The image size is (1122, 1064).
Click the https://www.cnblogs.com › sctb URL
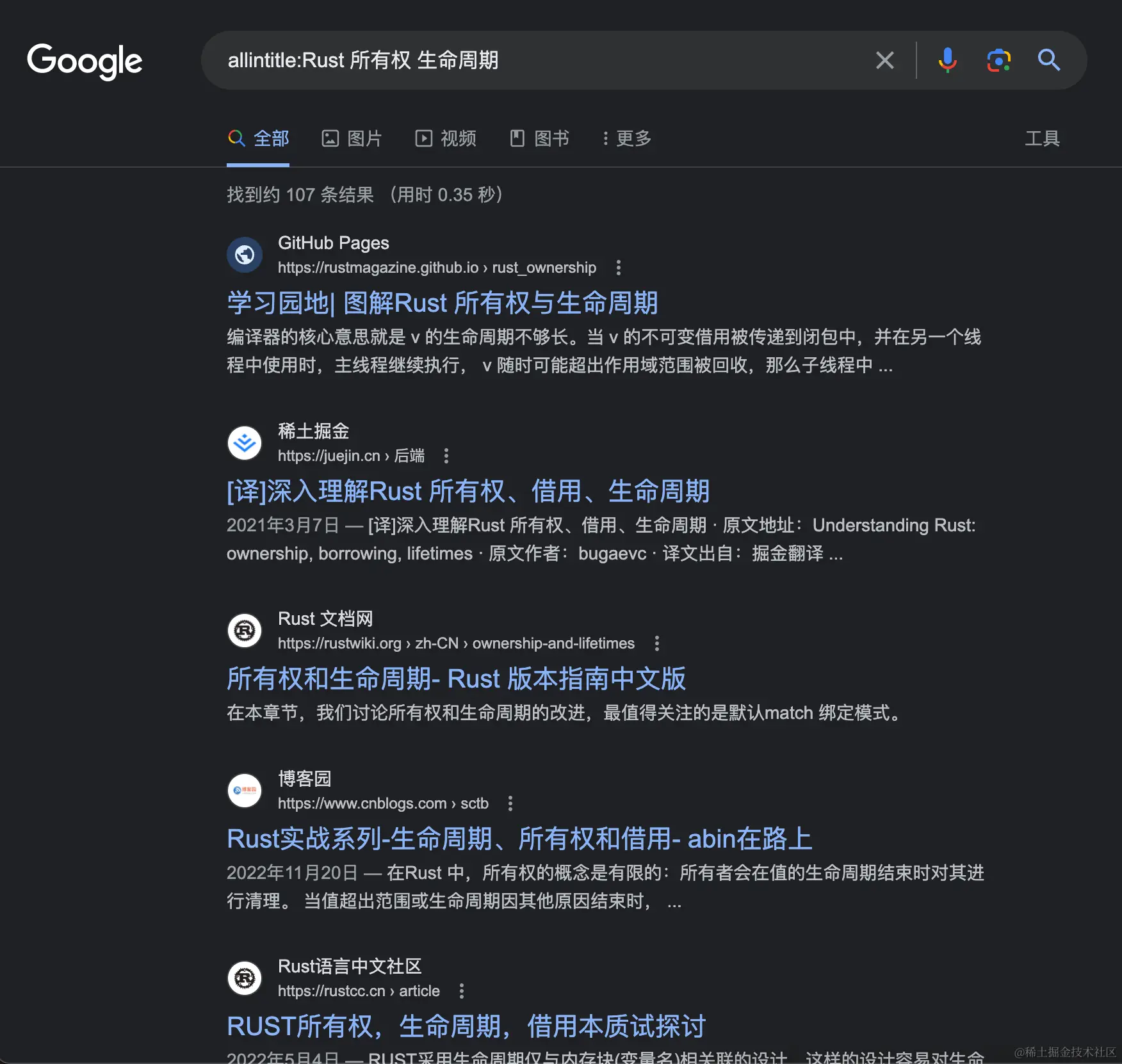[x=383, y=803]
